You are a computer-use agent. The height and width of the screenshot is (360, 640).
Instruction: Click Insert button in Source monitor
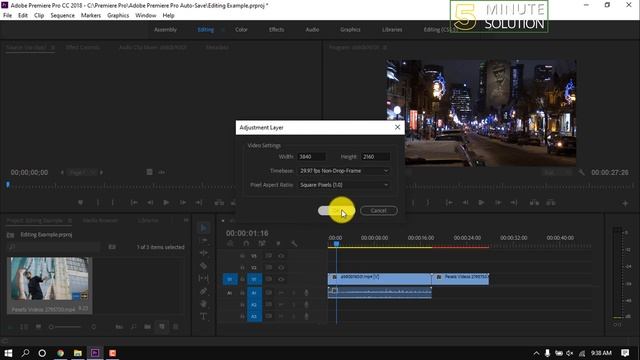[219, 202]
